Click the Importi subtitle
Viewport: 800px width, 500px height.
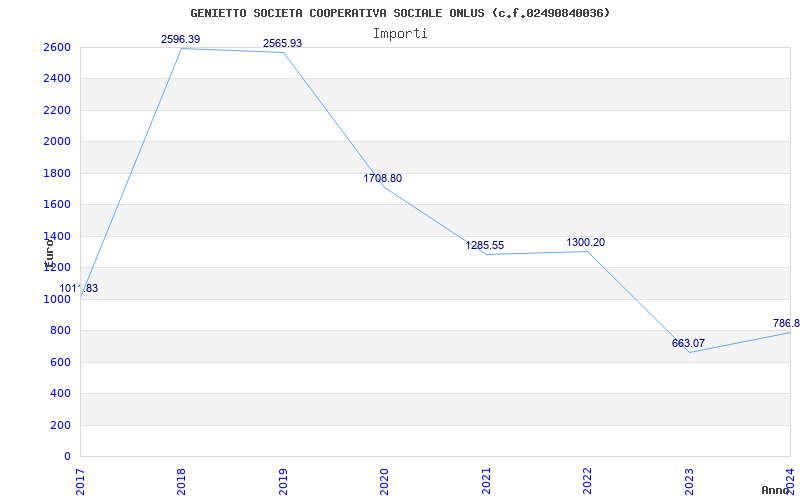tap(400, 34)
